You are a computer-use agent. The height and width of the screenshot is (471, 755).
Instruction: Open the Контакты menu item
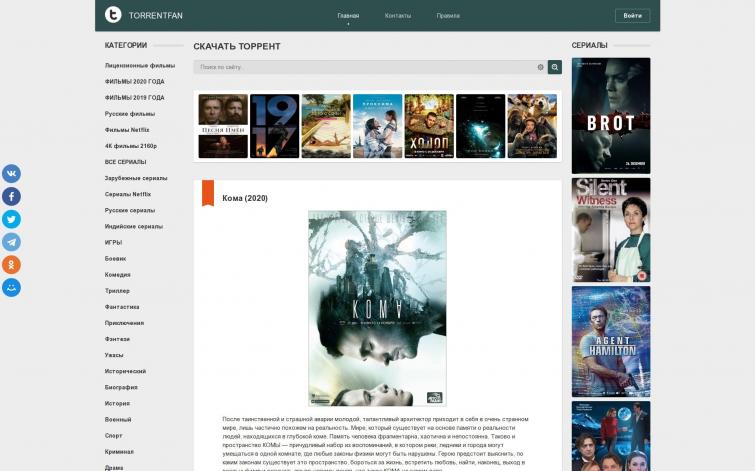point(398,15)
